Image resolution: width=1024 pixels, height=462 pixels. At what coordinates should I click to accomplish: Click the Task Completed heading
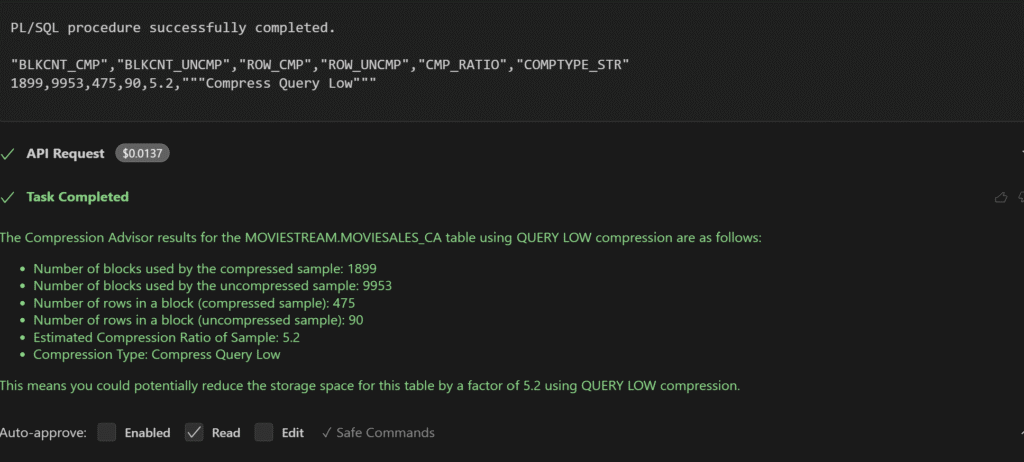click(77, 197)
